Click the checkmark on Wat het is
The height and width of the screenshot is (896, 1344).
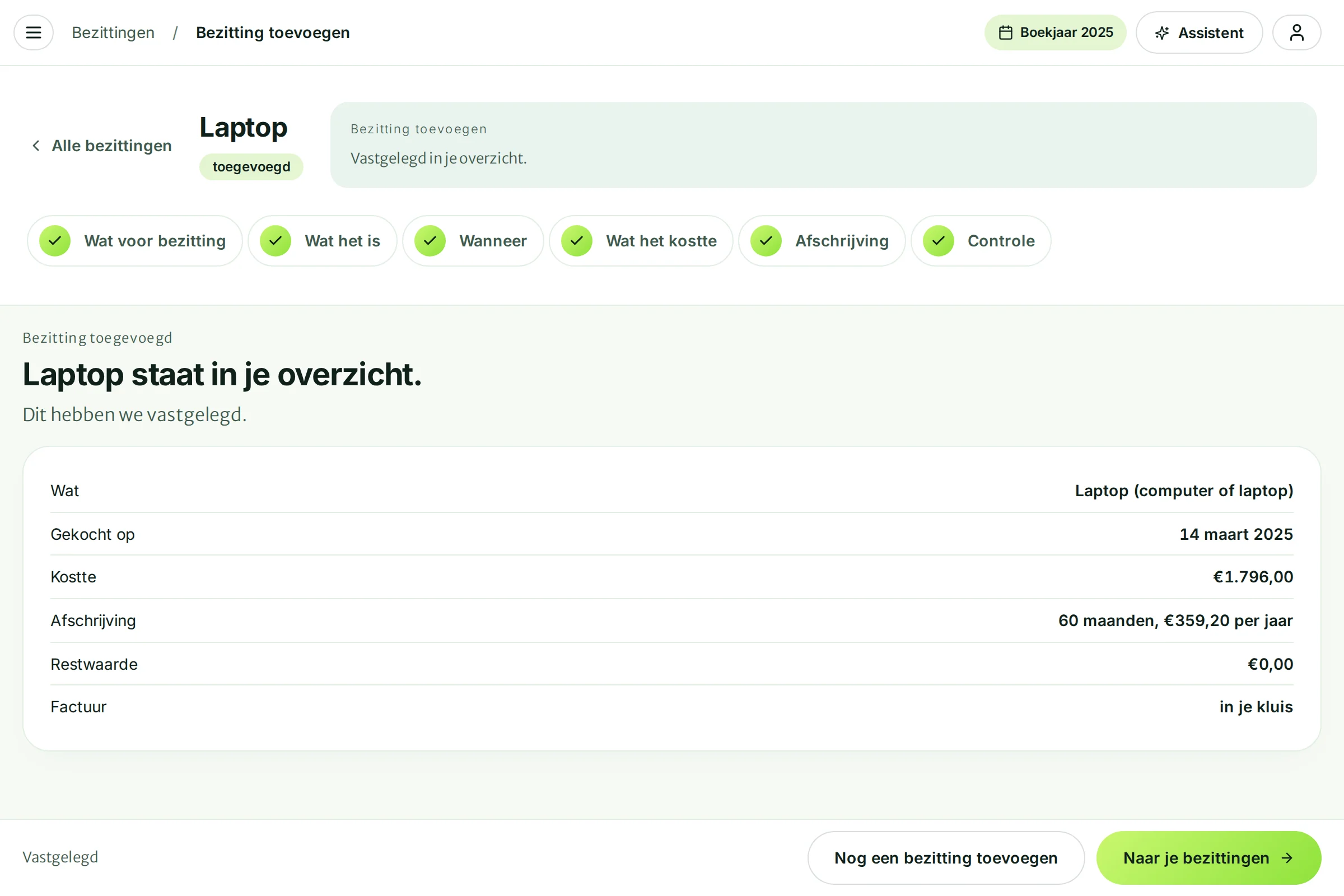click(276, 241)
